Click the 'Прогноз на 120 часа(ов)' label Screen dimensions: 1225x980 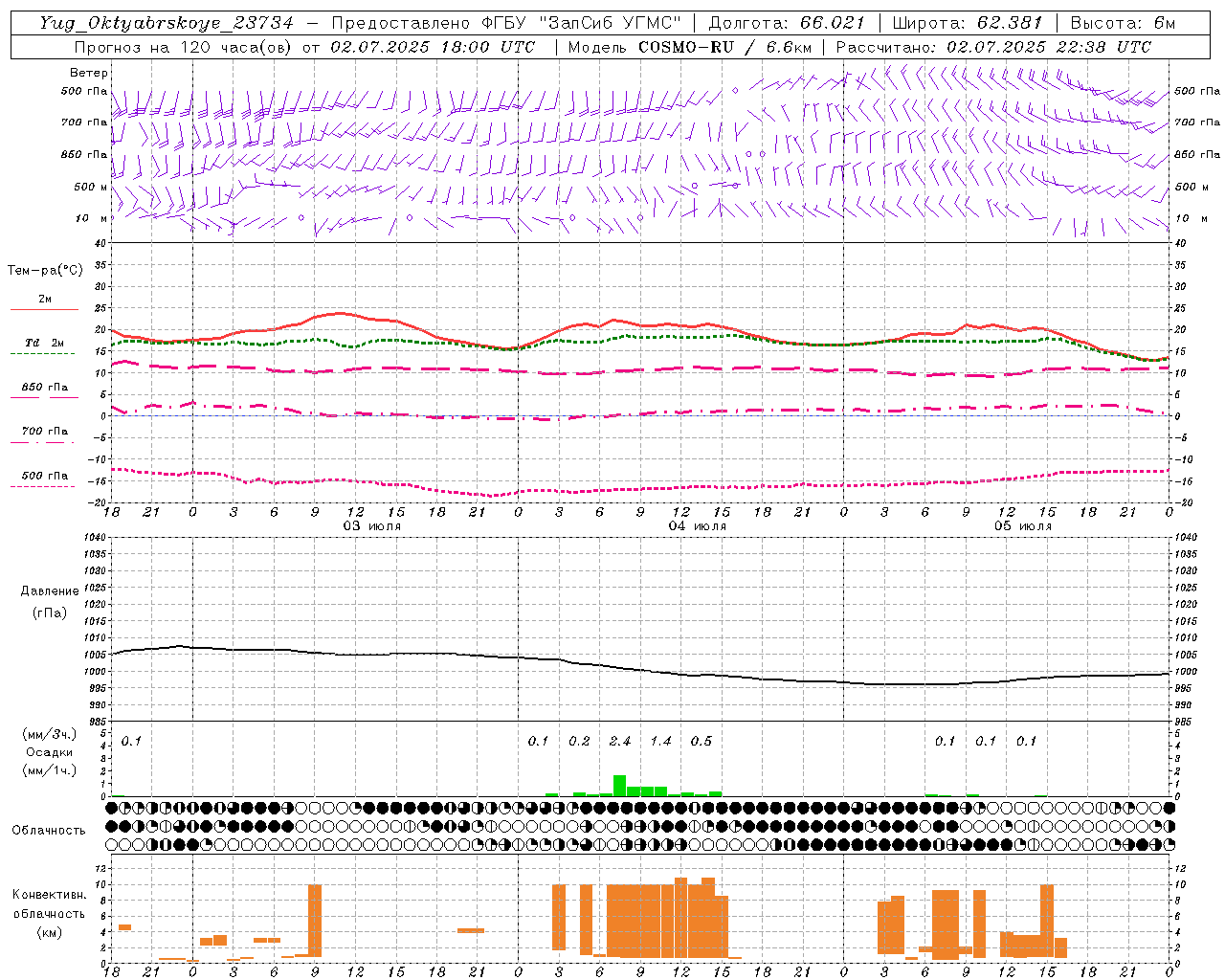(184, 47)
